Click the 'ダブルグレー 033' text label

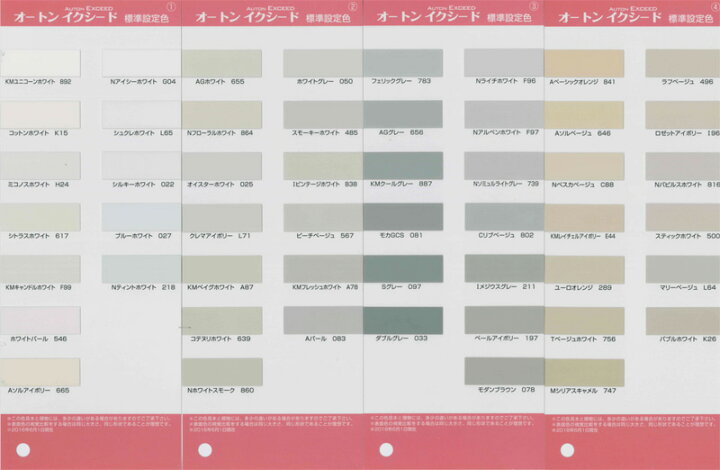[x=401, y=338]
